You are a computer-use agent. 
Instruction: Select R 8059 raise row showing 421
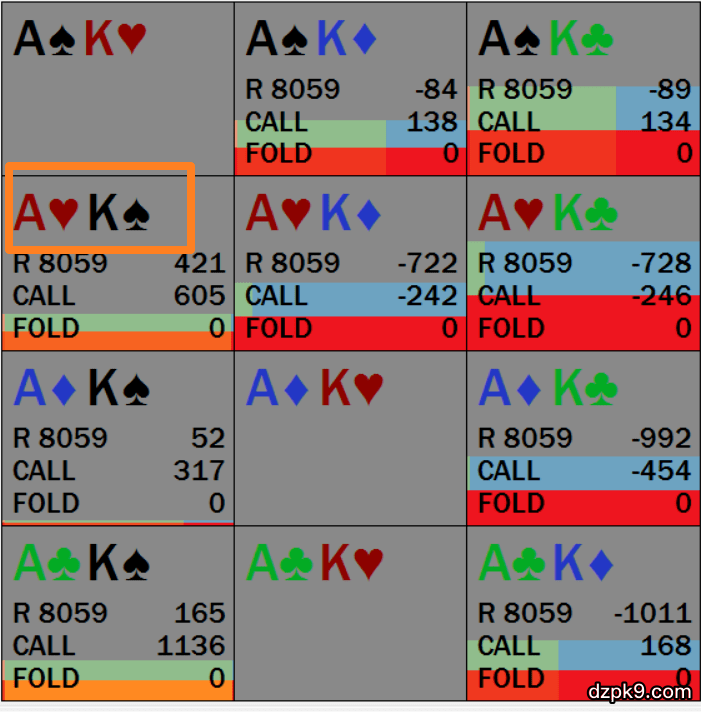(118, 264)
